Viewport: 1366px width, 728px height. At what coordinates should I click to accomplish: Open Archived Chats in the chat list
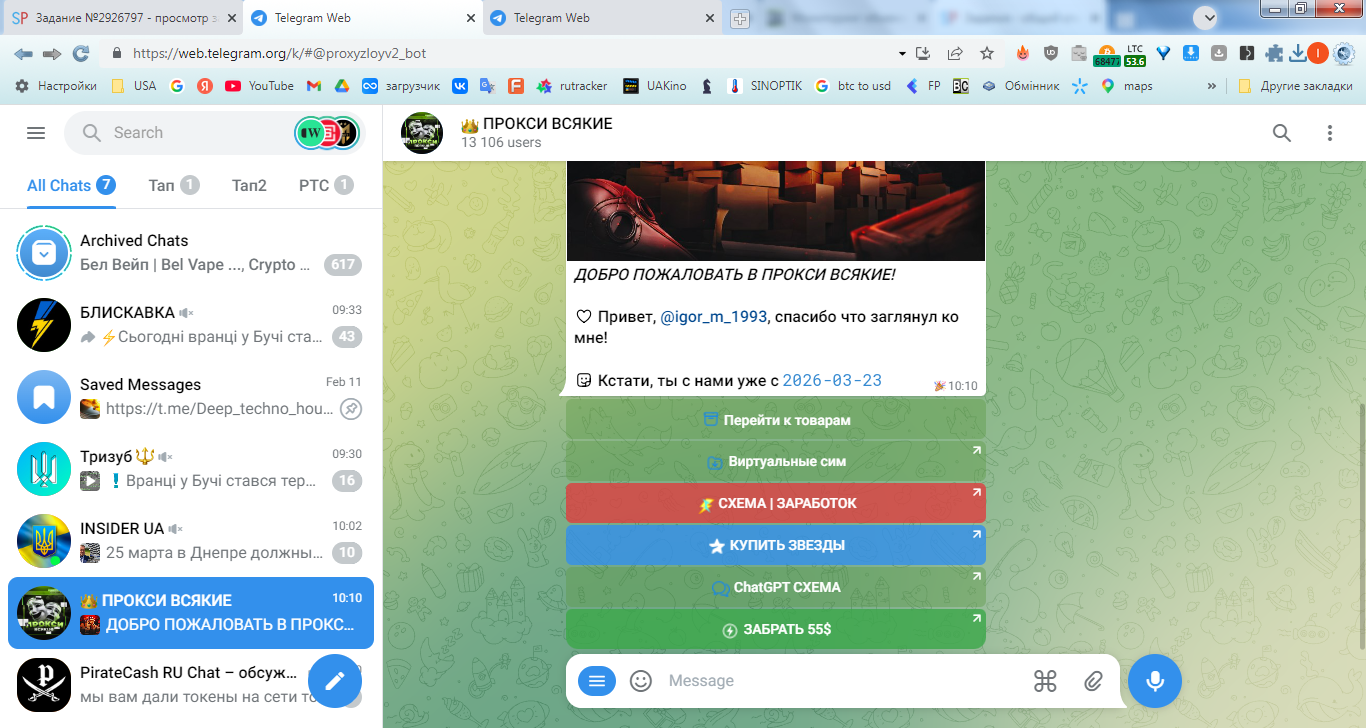191,252
